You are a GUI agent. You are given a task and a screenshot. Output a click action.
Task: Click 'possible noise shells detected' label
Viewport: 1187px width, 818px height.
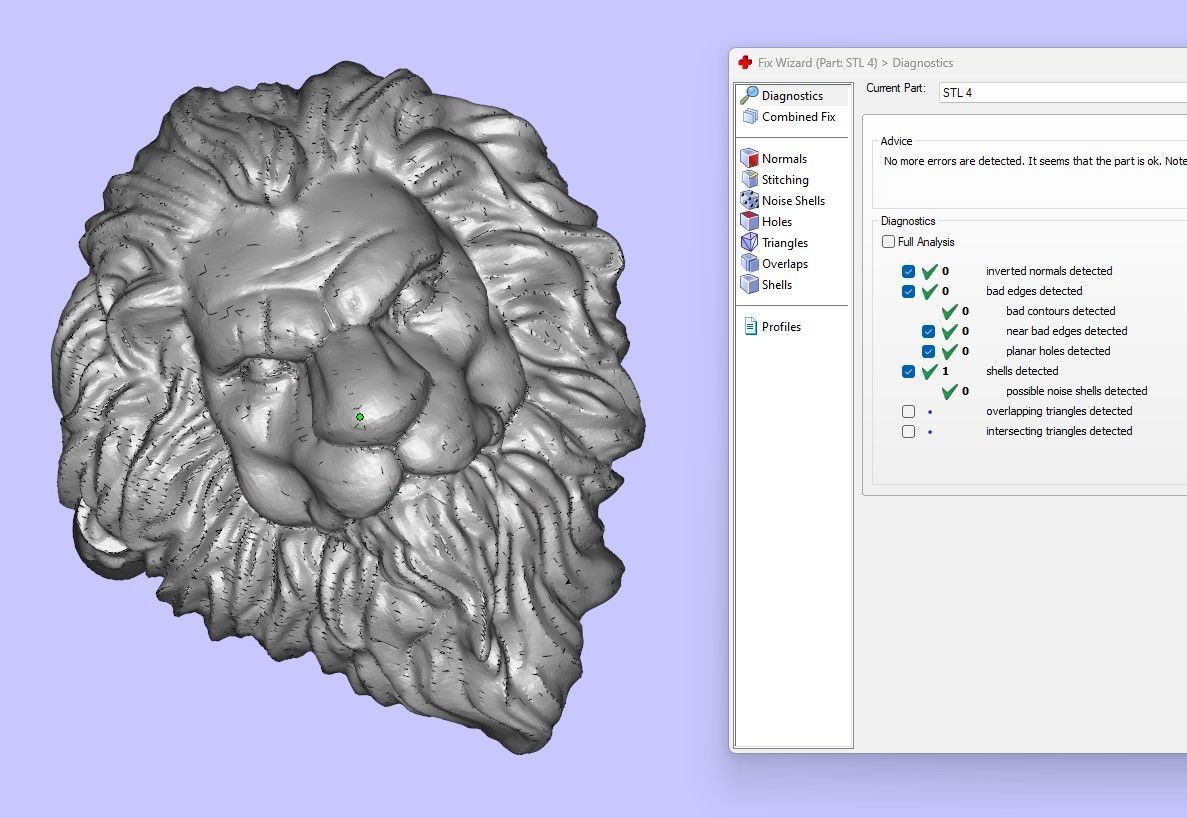click(1076, 391)
